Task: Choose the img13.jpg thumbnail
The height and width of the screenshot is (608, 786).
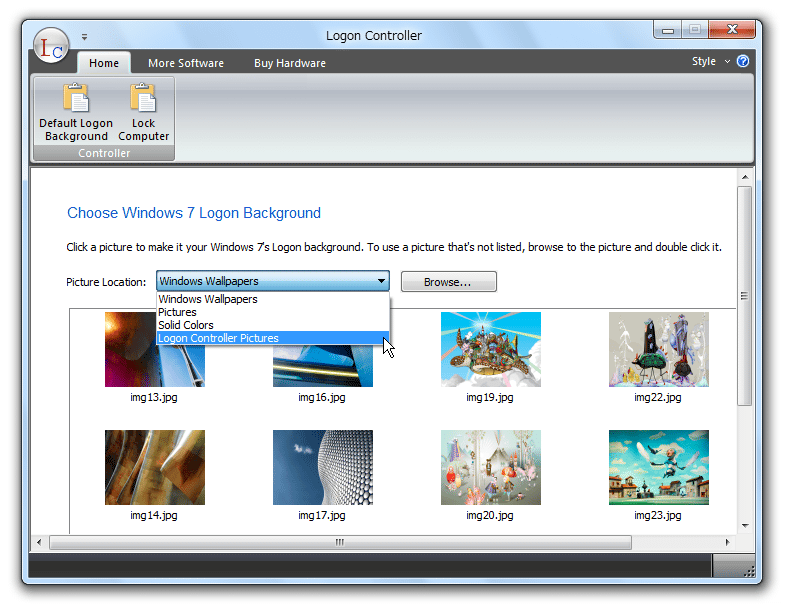Action: click(155, 349)
